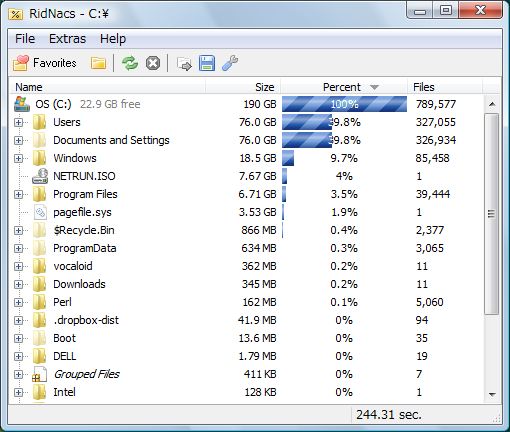The image size is (510, 432).
Task: Click the export arrow toolbar icon
Action: point(184,63)
